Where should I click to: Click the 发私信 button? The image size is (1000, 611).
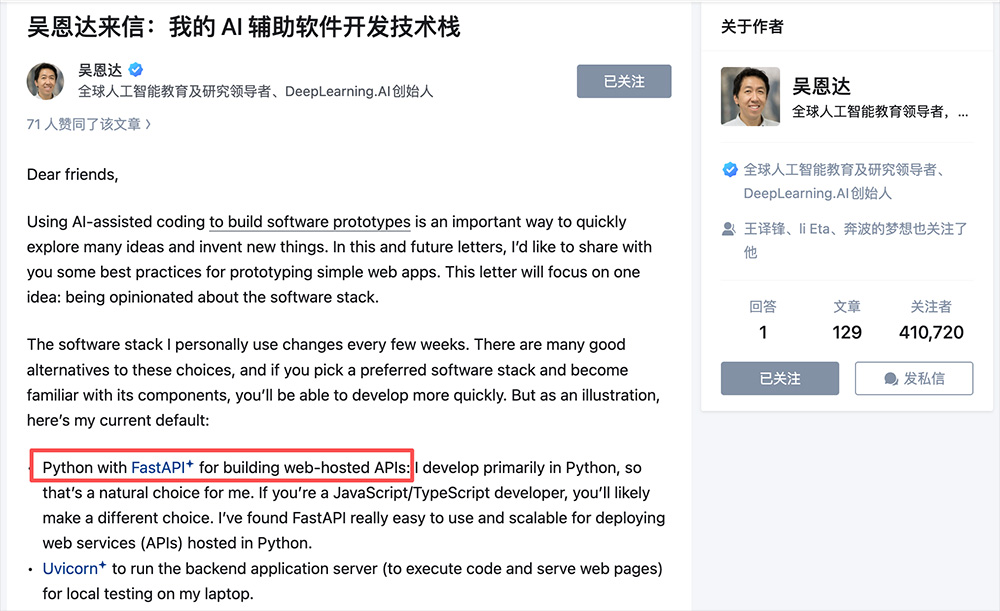tap(913, 378)
